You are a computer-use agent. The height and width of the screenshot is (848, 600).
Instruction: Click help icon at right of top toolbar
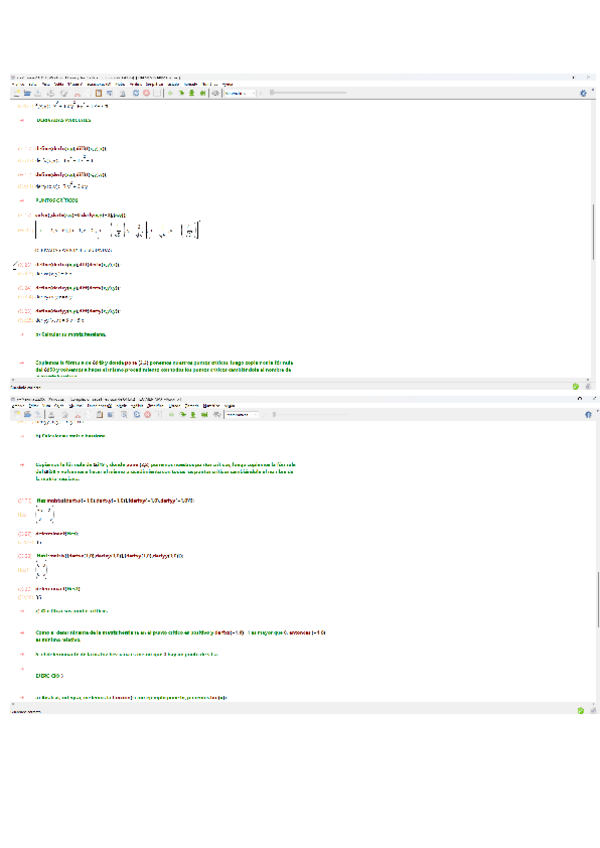click(x=583, y=93)
